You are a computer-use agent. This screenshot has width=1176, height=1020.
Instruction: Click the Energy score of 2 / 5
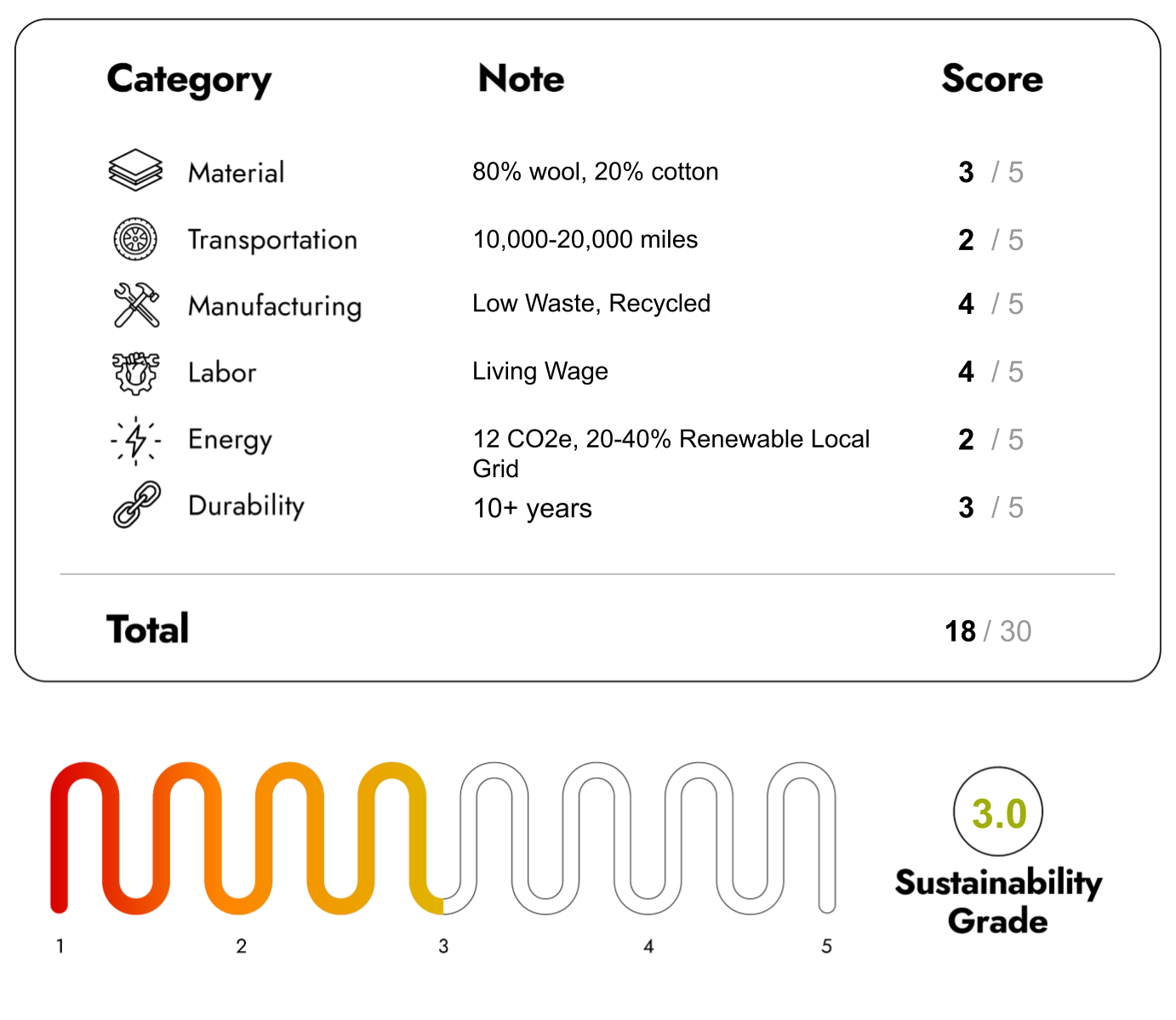(990, 440)
